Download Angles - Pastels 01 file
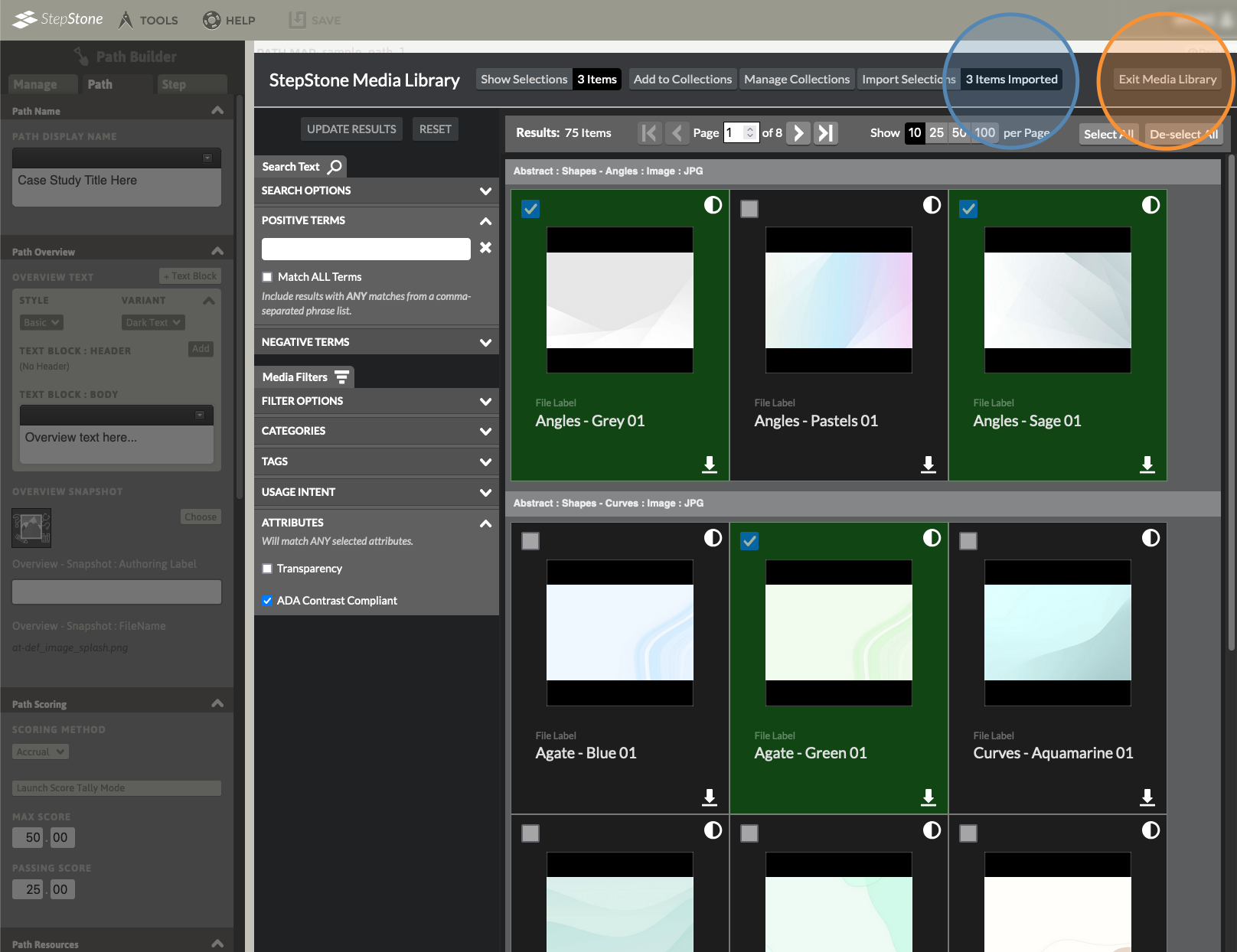 click(929, 465)
